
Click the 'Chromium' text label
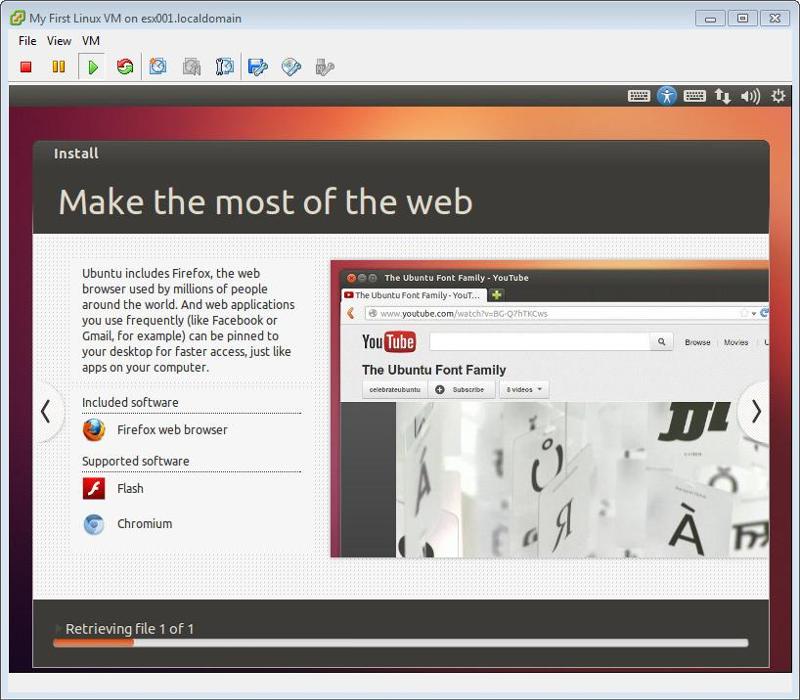coord(144,524)
